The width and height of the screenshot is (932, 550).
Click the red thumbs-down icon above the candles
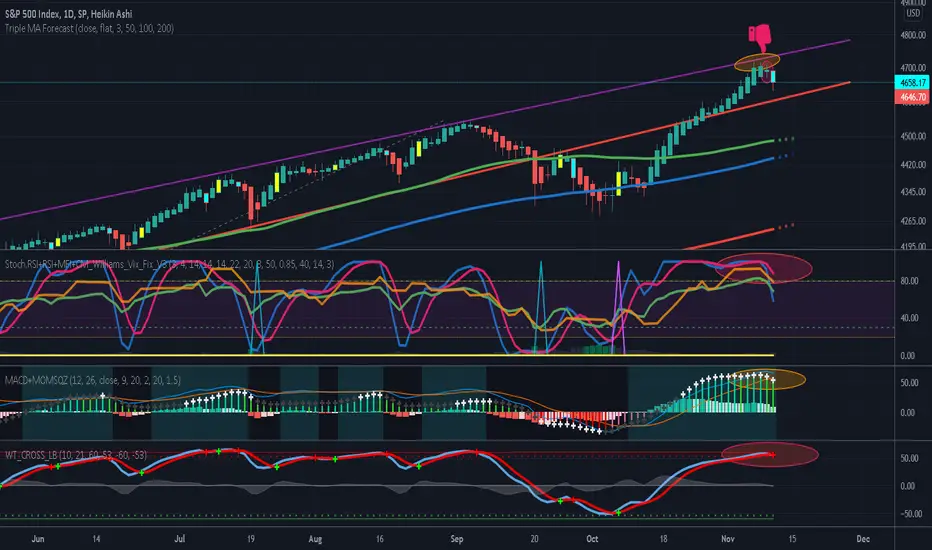[x=759, y=38]
